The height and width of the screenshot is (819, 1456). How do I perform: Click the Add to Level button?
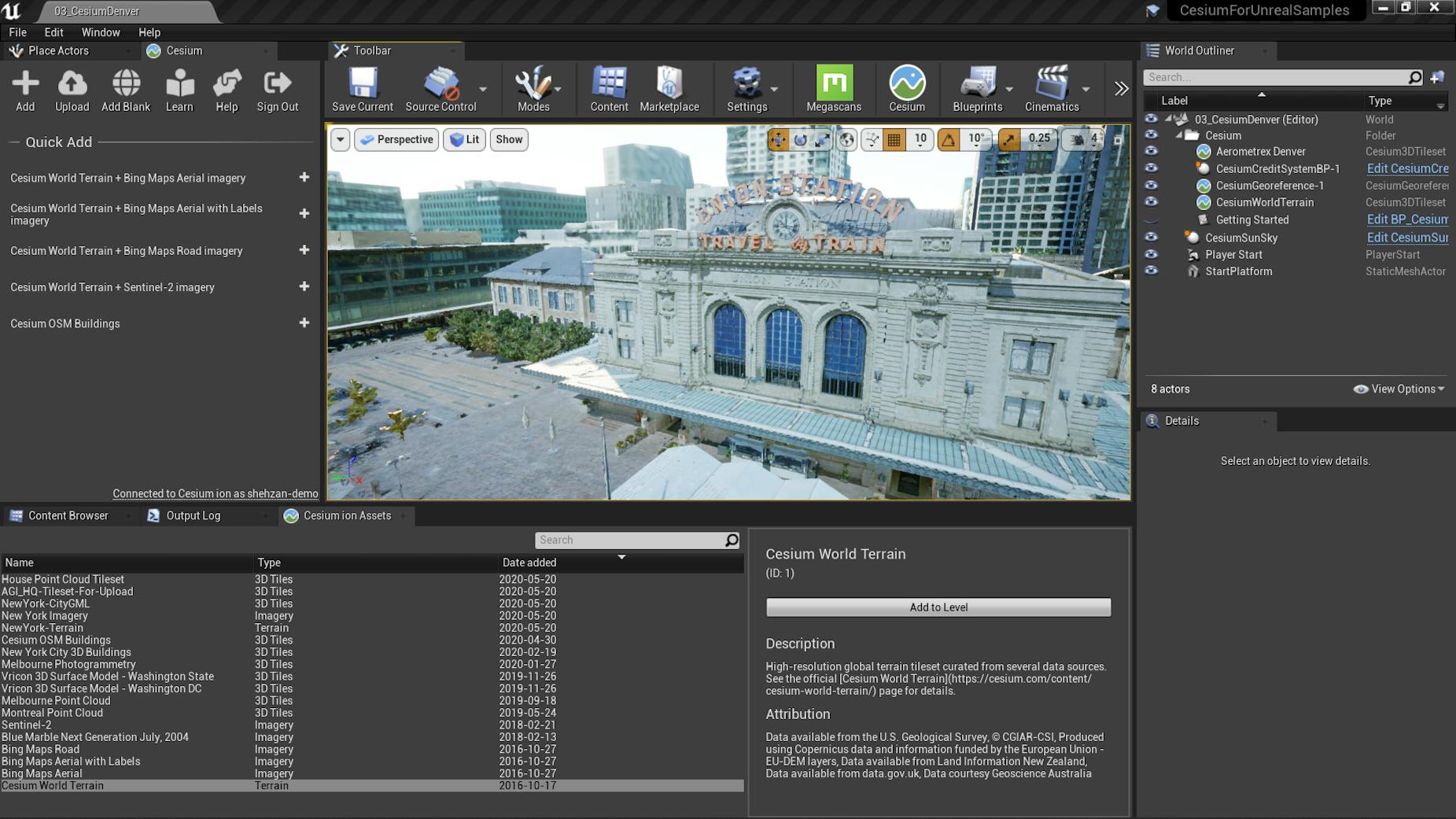(x=938, y=607)
